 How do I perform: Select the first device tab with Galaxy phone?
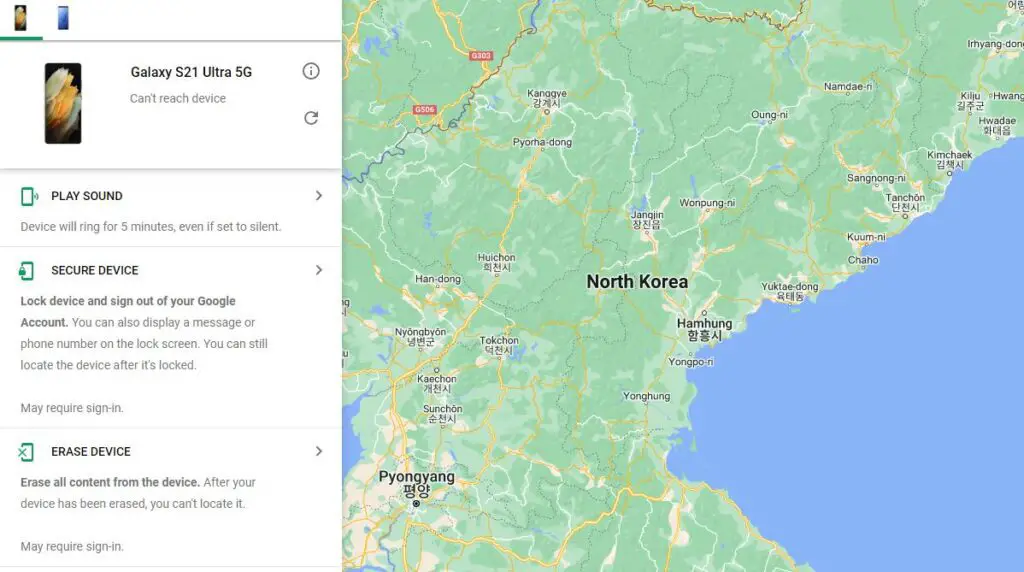click(21, 18)
